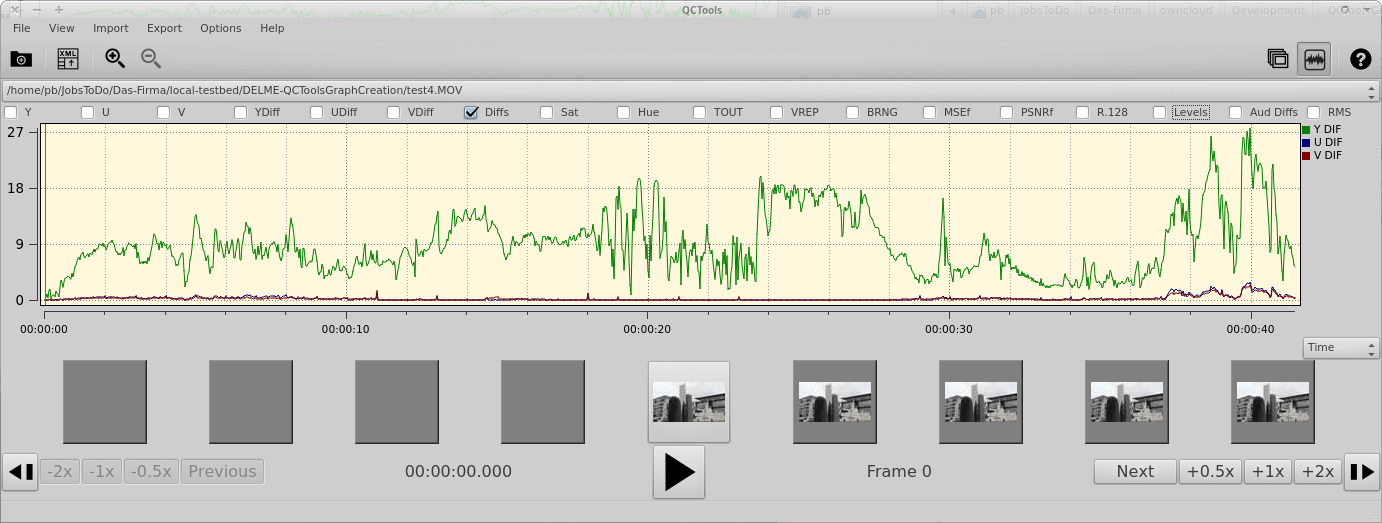Switch to the graphs layout view icon

(x=1314, y=59)
